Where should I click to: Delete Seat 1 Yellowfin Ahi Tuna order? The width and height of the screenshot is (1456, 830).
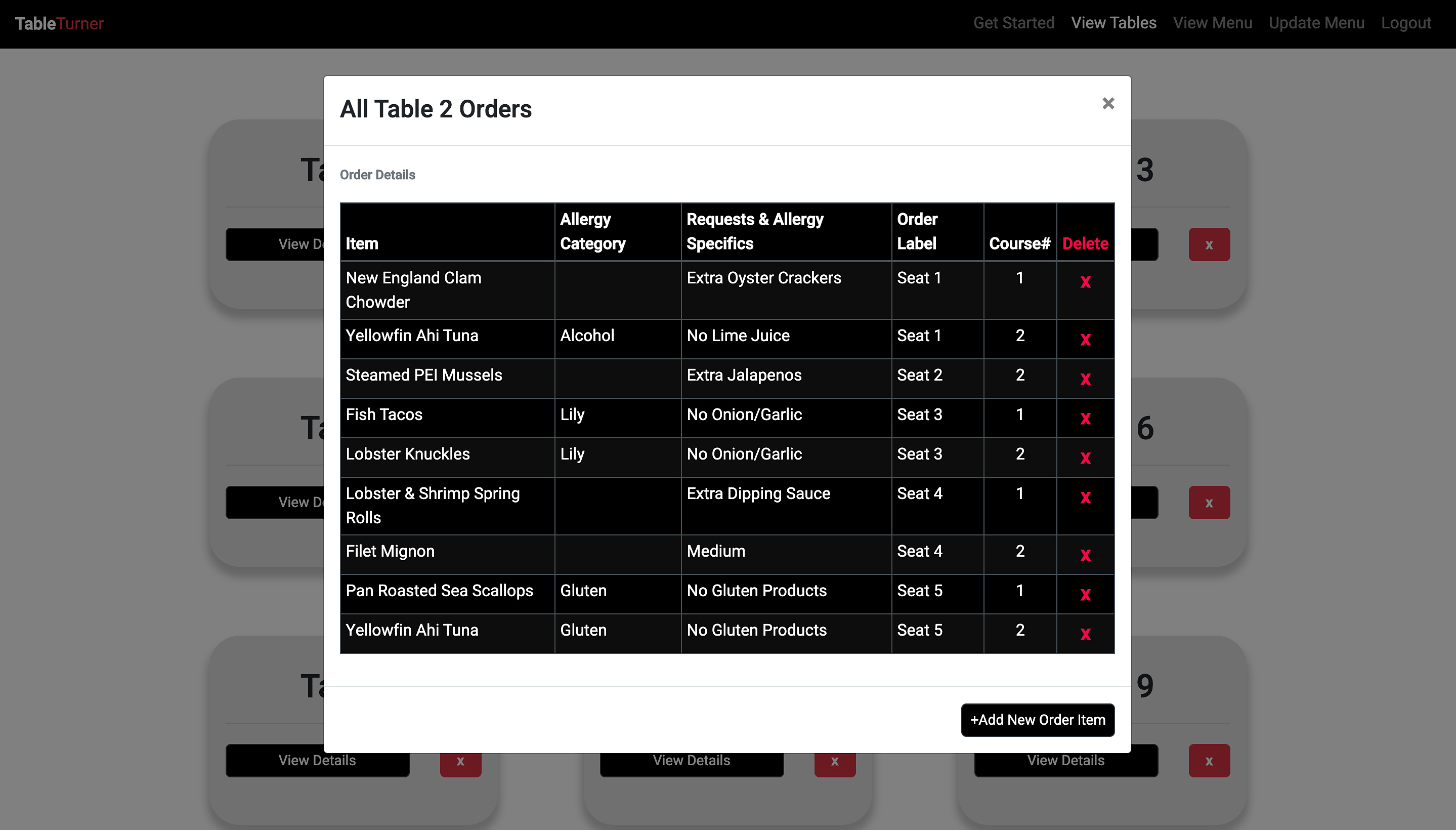coord(1085,339)
